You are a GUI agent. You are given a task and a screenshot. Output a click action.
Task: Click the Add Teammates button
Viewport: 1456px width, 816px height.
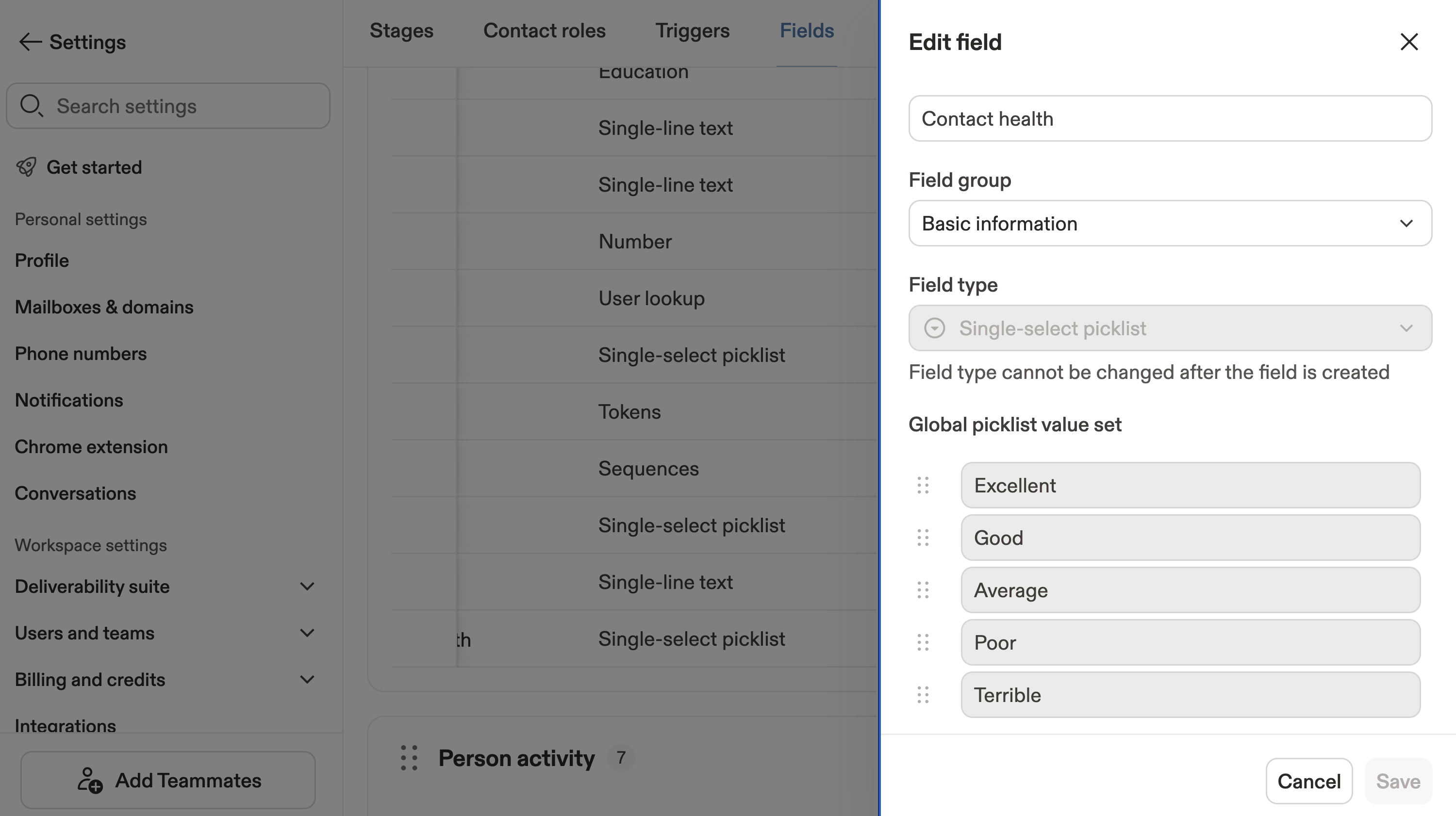pyautogui.click(x=168, y=780)
